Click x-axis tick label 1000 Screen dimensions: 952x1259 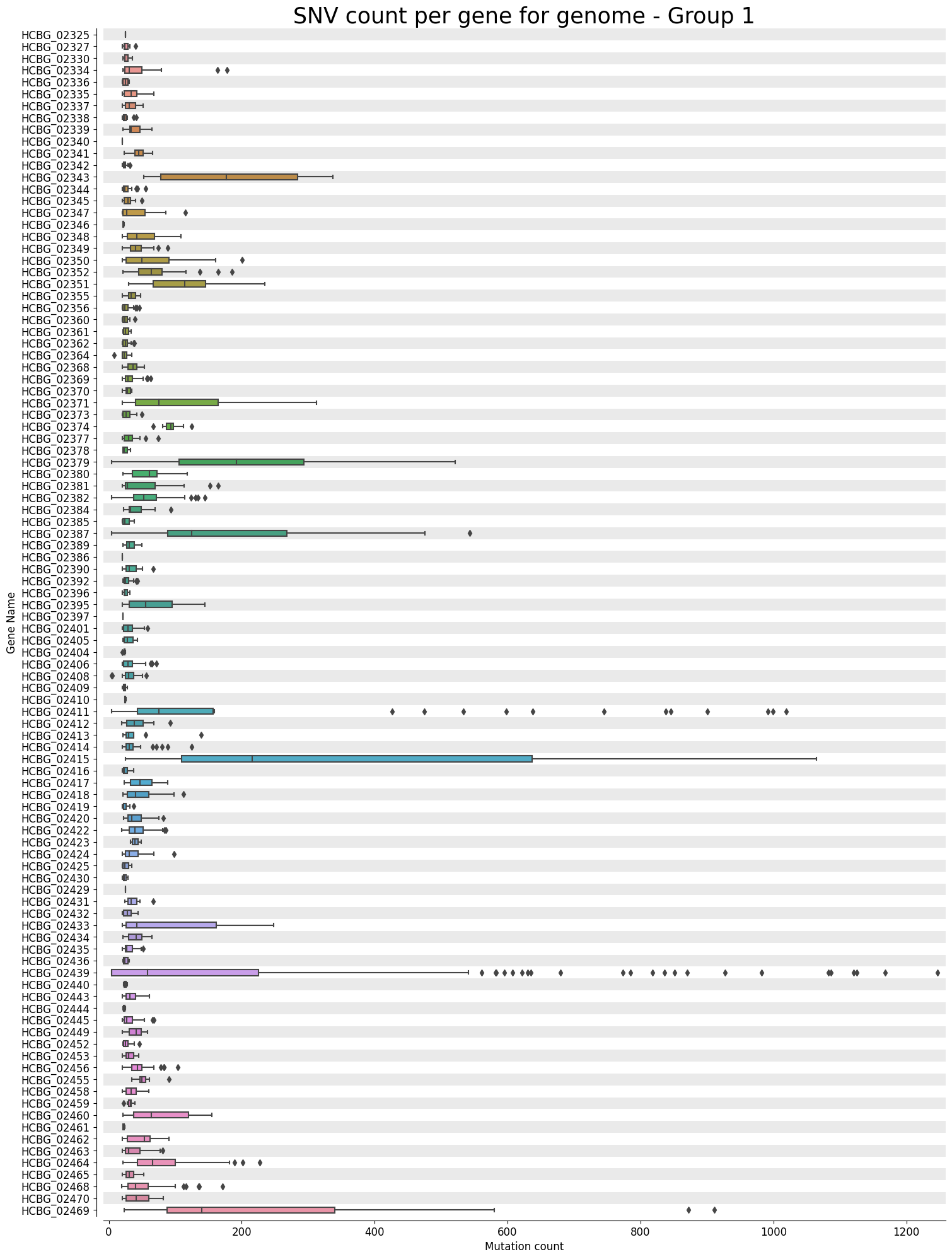[774, 1232]
